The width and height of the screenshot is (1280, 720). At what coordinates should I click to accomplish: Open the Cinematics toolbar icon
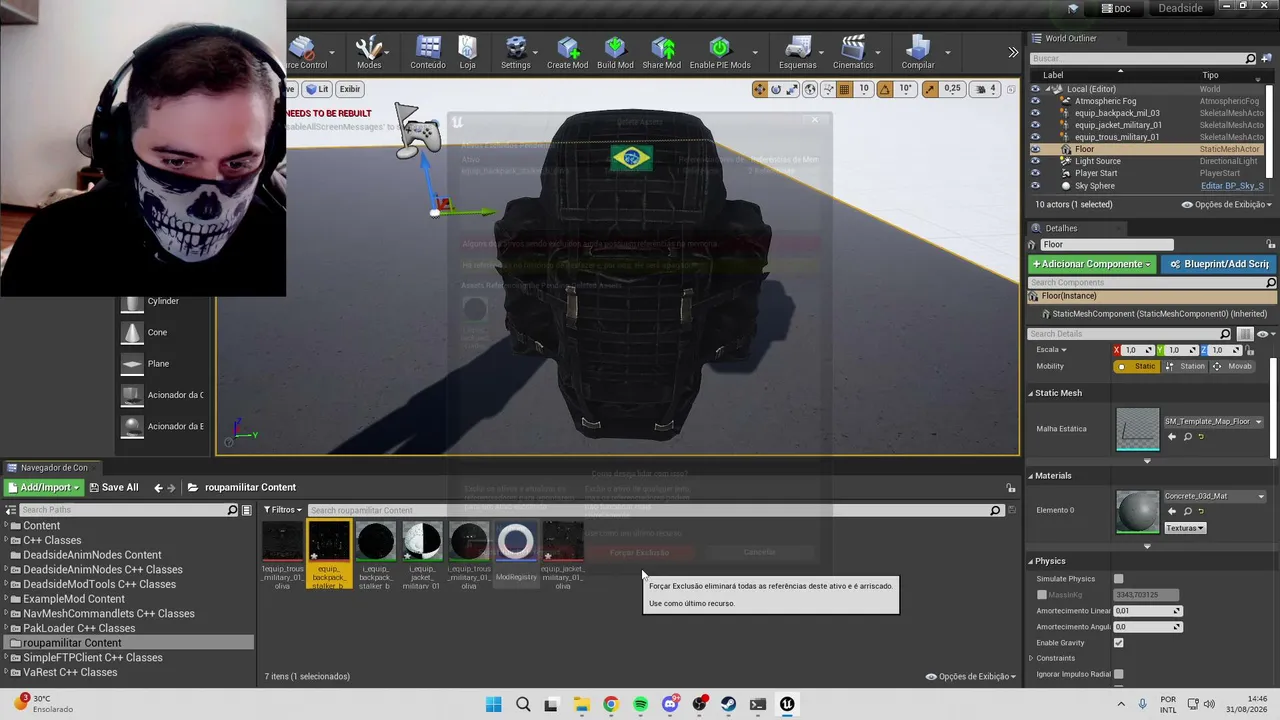853,53
